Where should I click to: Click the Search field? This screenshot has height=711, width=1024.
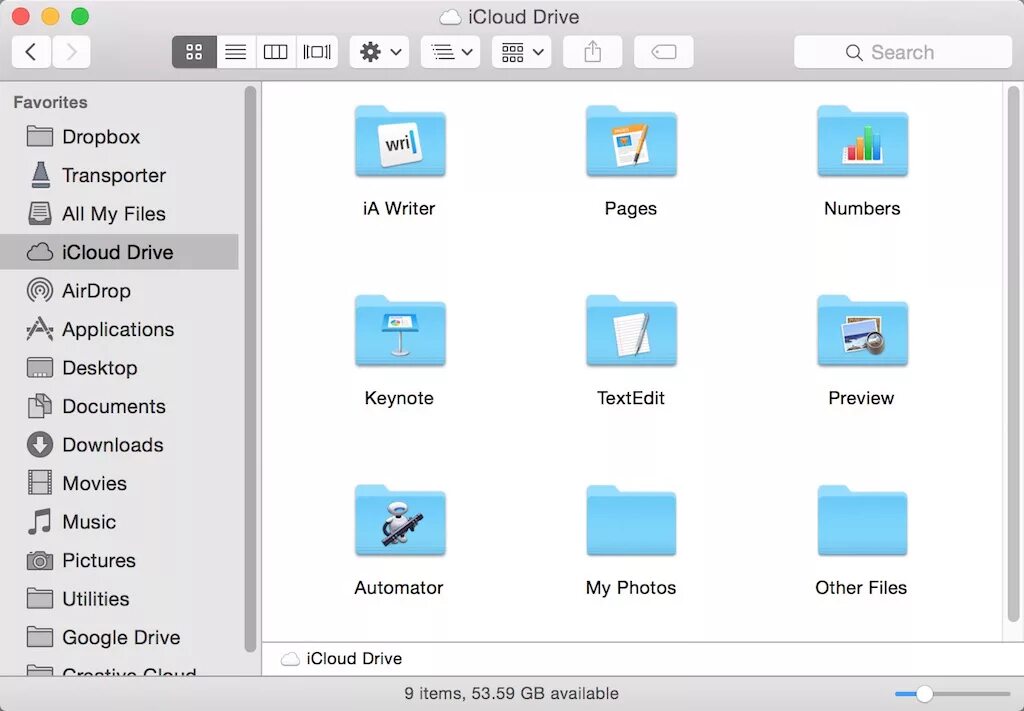pos(903,52)
